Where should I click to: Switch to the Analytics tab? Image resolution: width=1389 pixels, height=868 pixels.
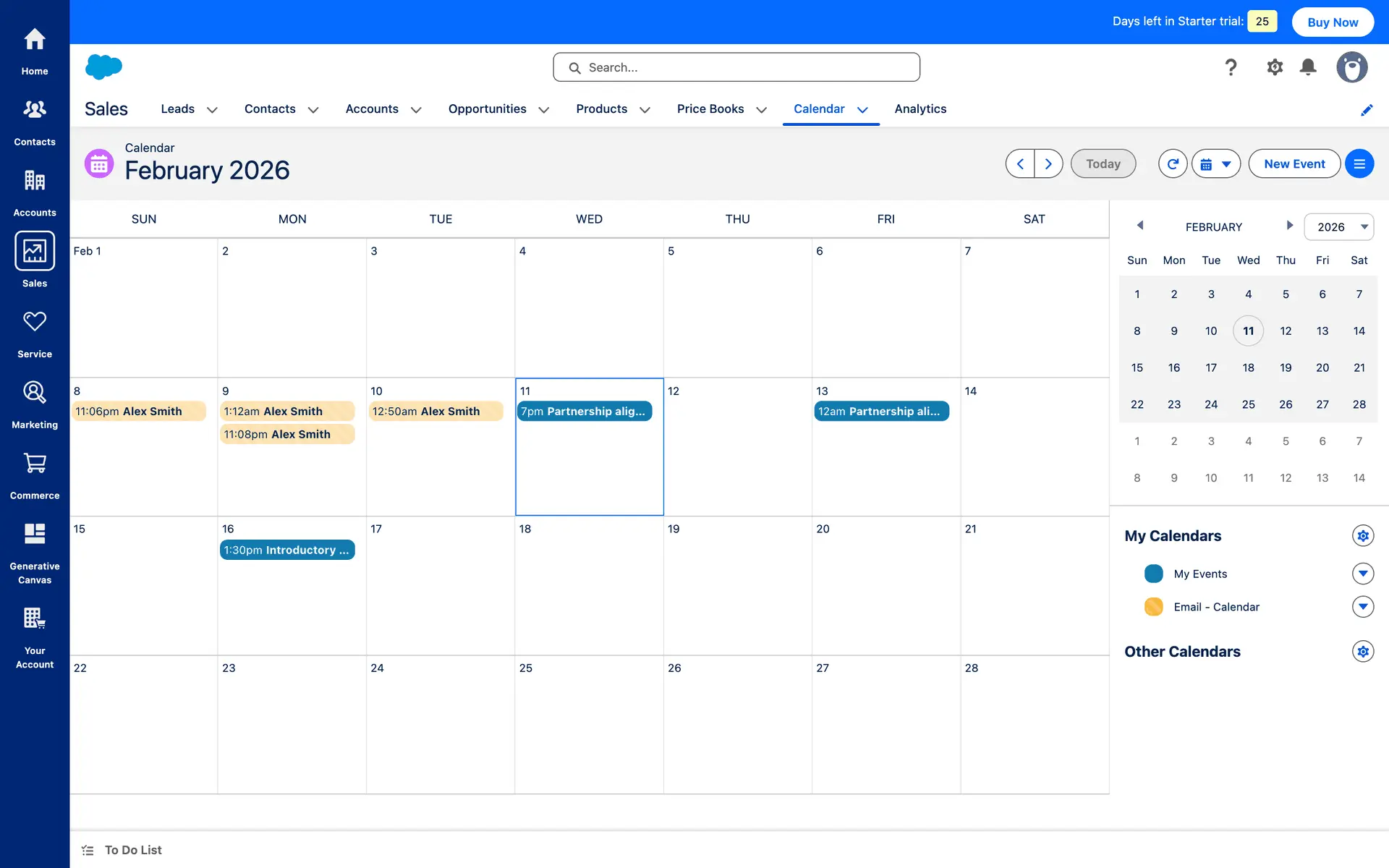click(x=919, y=109)
